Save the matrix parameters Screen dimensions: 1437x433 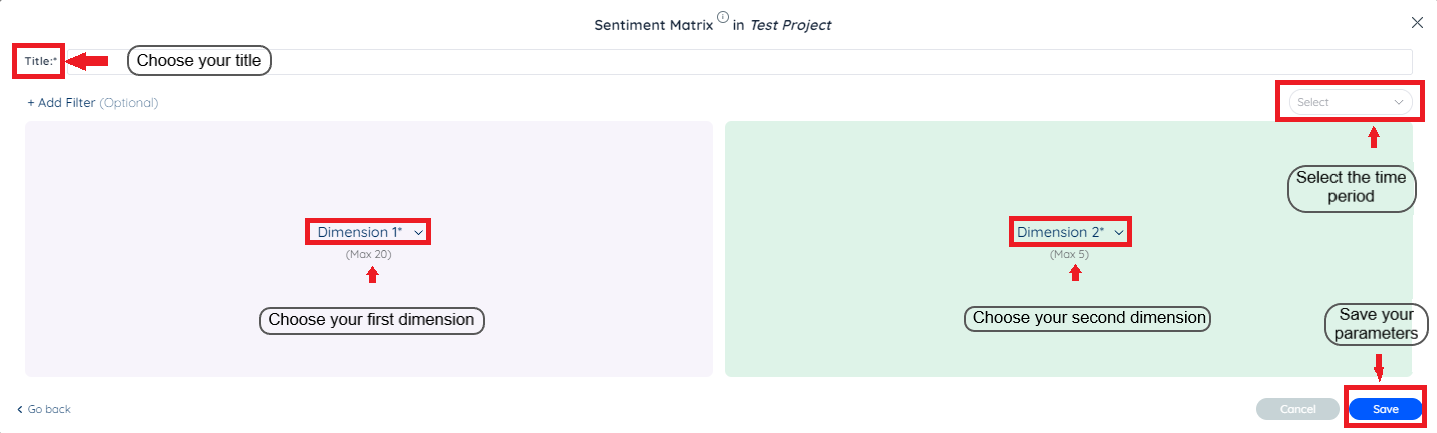1385,409
